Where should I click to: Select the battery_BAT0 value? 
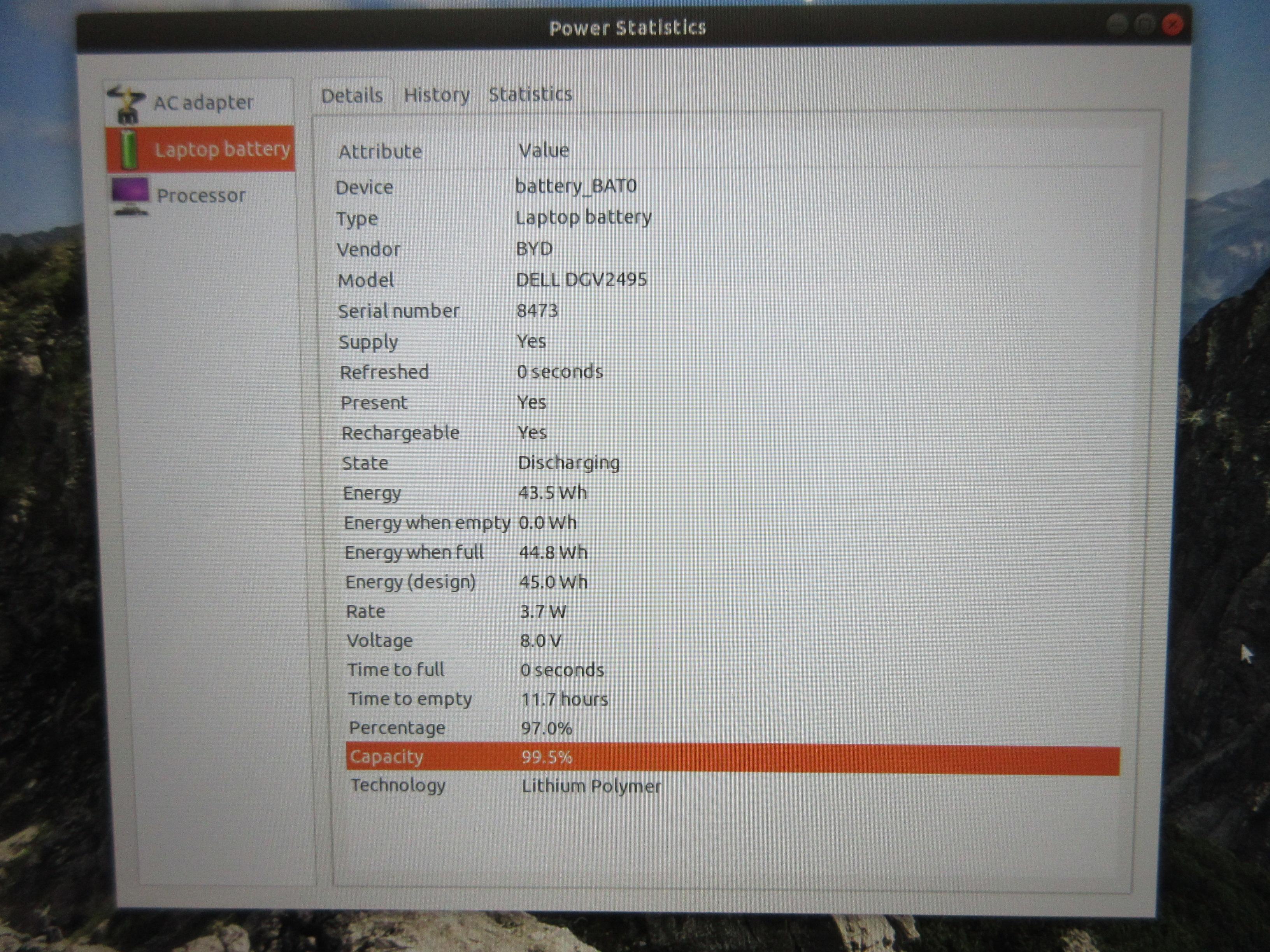576,186
